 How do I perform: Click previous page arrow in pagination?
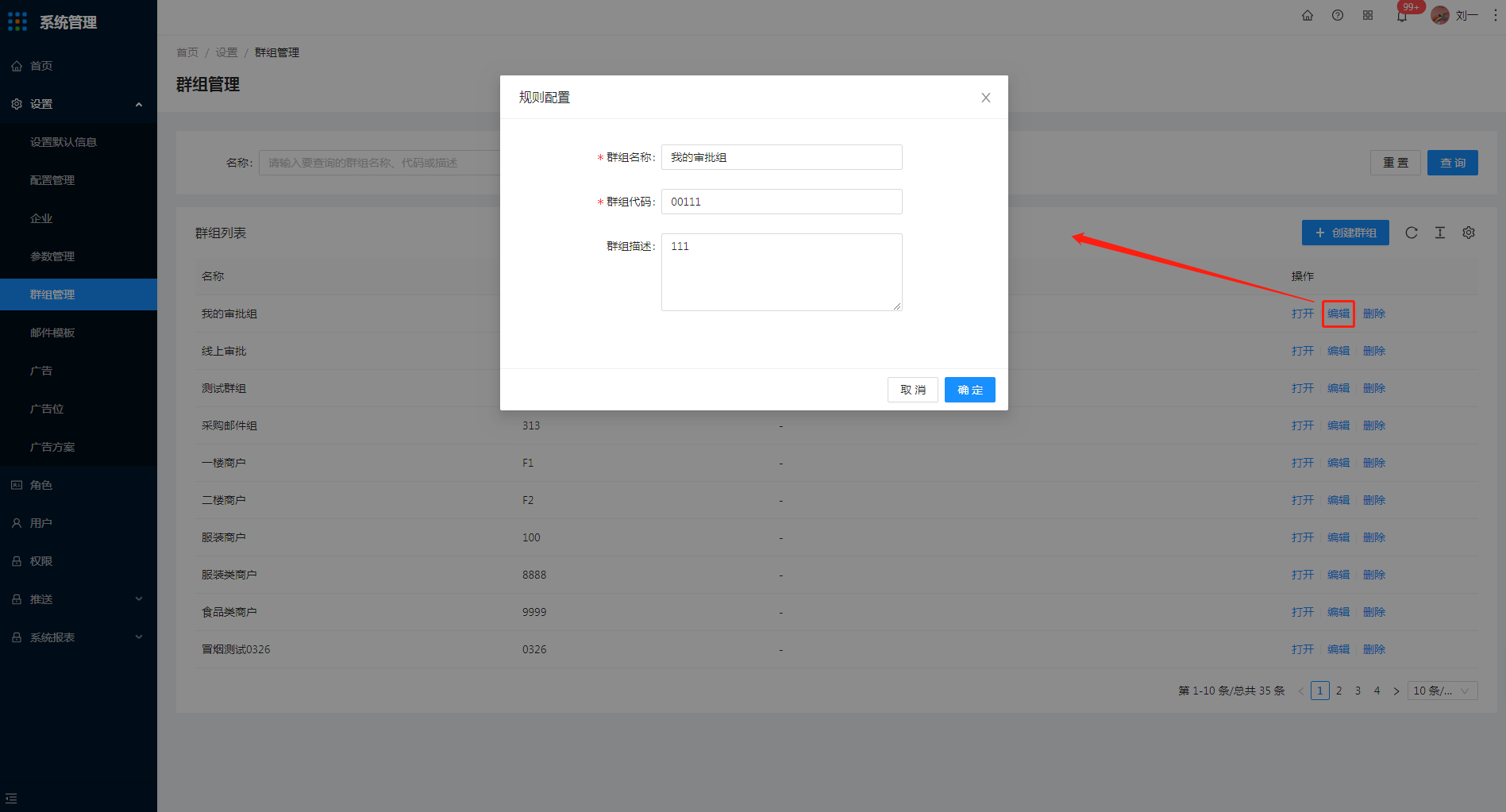(1301, 691)
